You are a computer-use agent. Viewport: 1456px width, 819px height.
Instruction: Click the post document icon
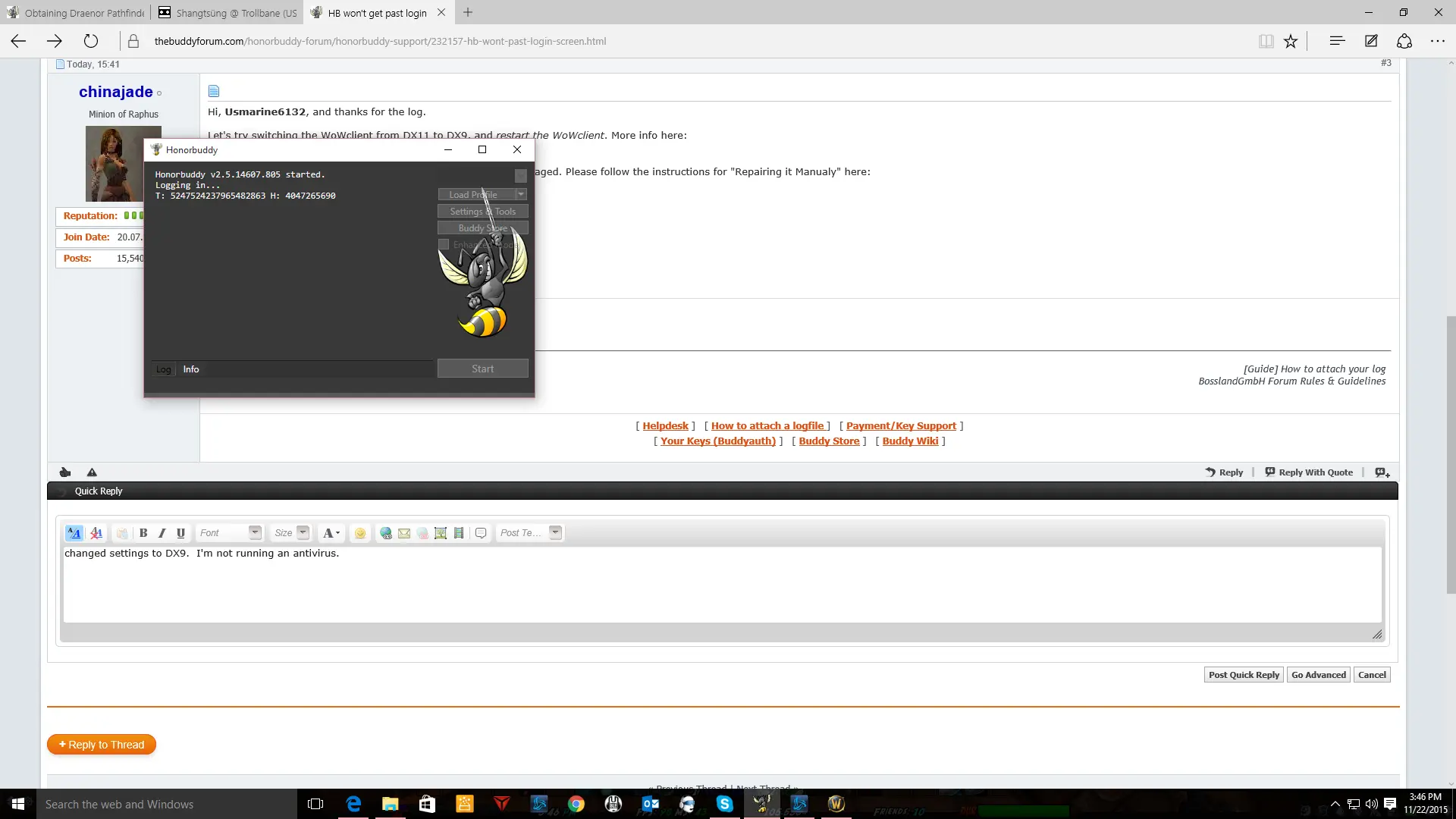(214, 91)
